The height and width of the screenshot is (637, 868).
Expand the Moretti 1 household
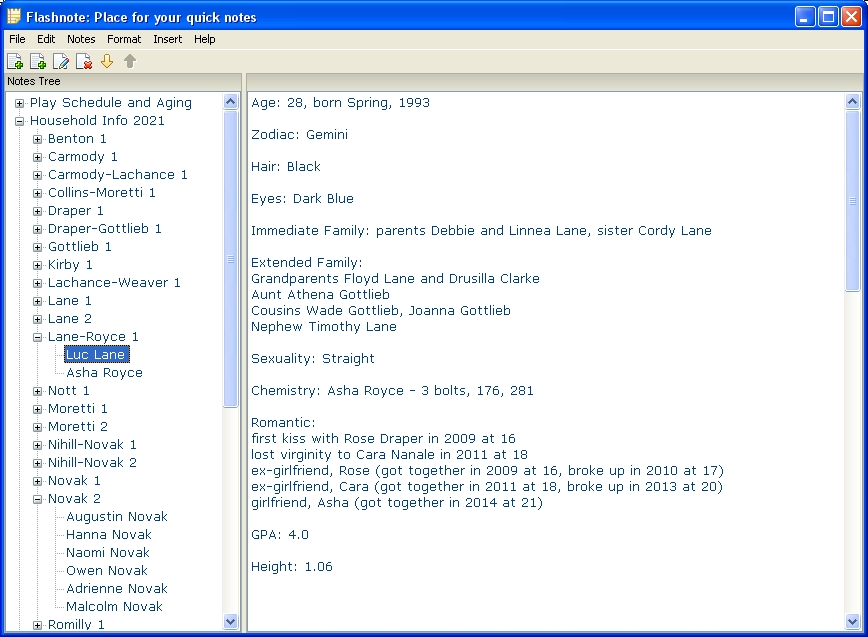37,409
